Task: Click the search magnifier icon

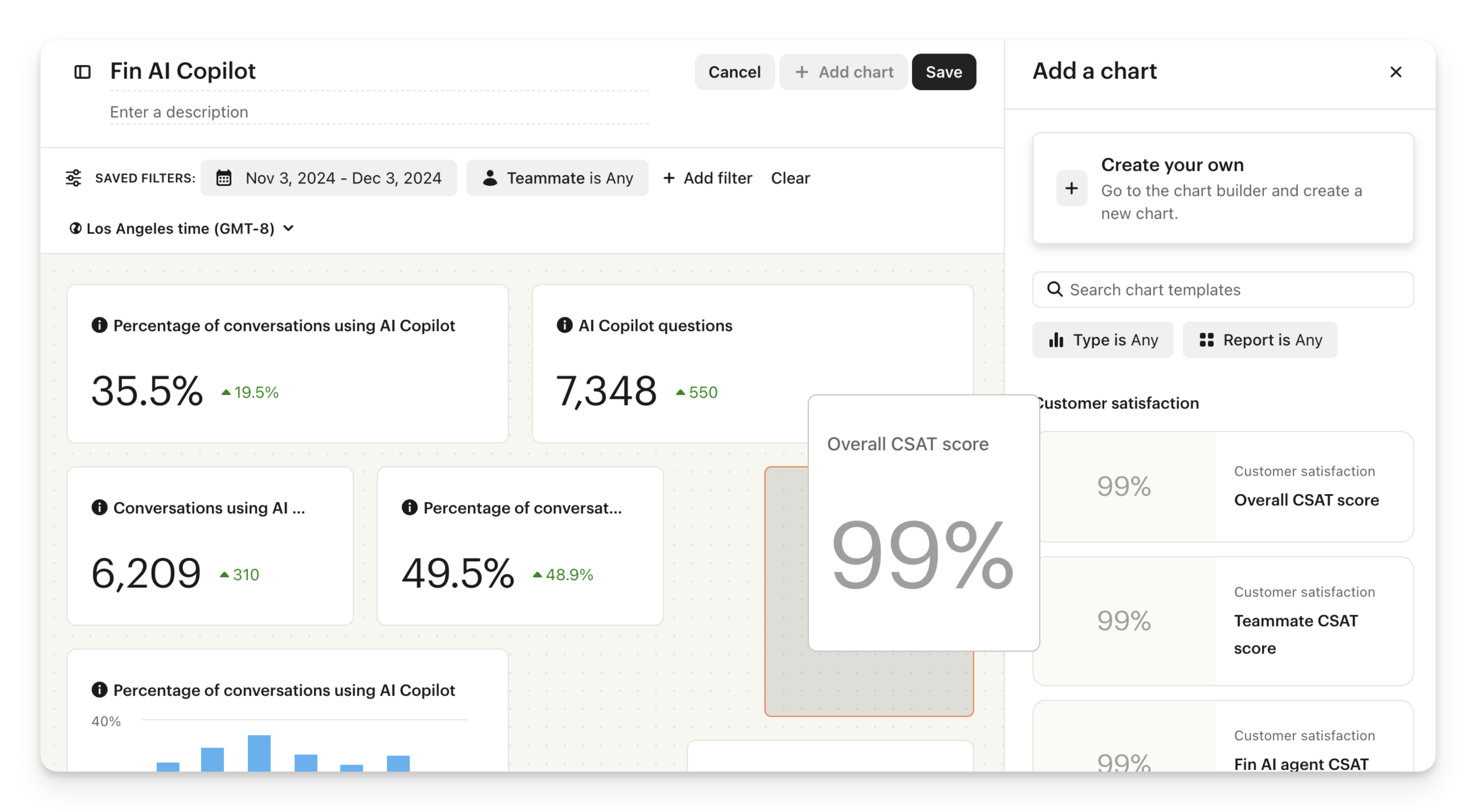Action: (x=1055, y=289)
